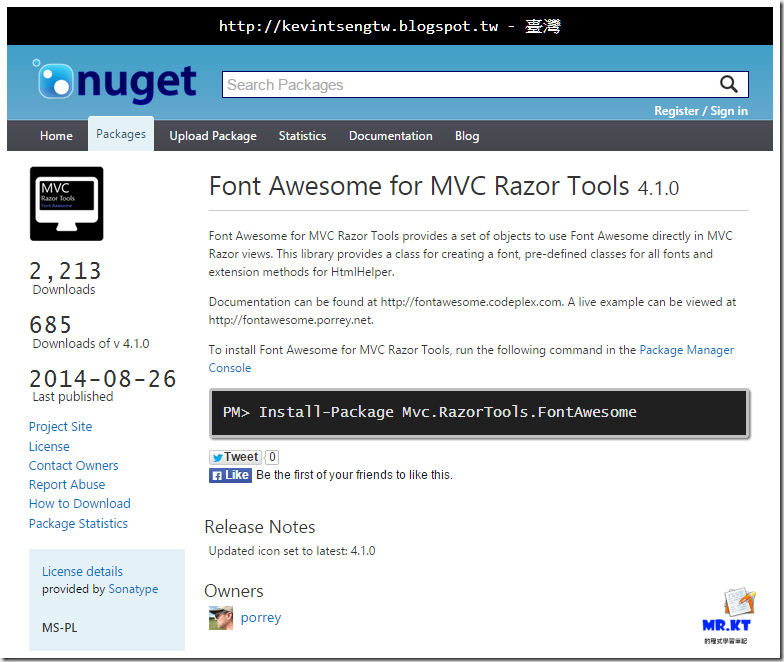Click the MS-PL license text
Screen dimensions: 784x662
[x=60, y=628]
